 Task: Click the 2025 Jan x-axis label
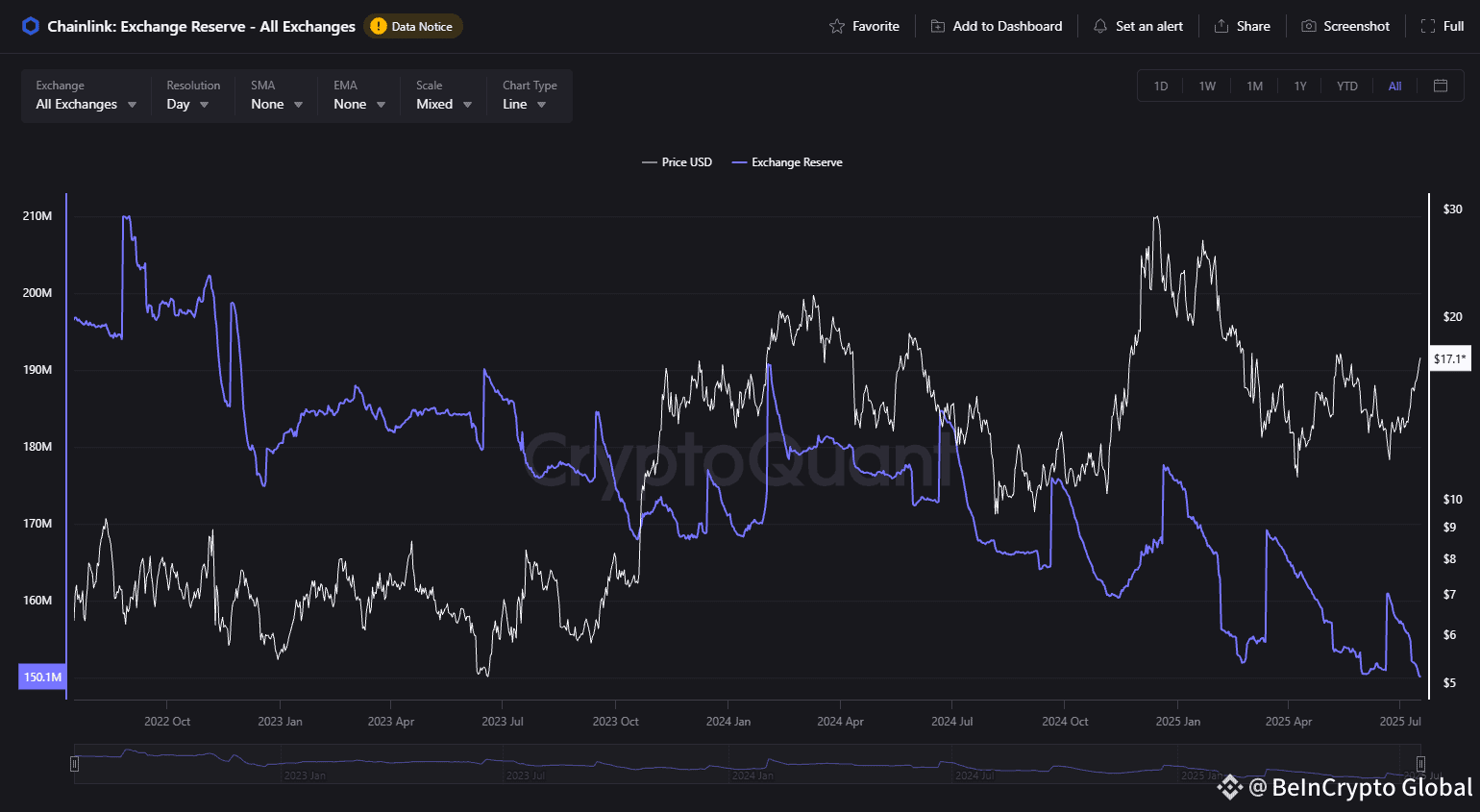click(1177, 721)
